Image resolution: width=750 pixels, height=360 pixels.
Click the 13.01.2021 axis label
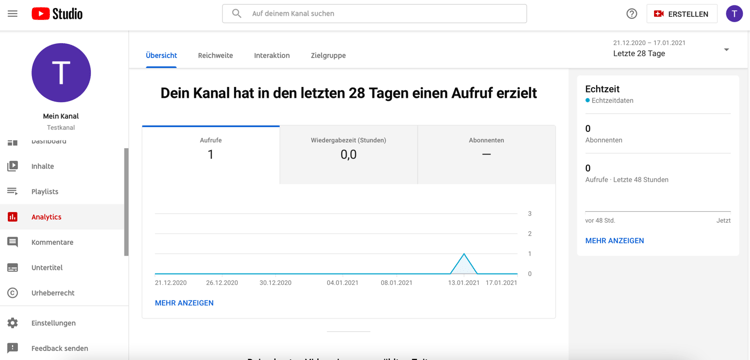coord(463,283)
